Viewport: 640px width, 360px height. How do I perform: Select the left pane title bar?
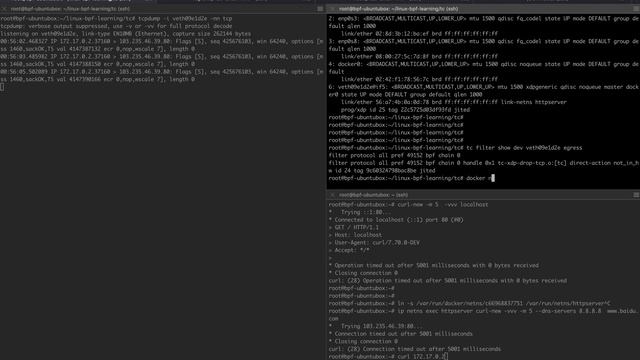click(162, 9)
